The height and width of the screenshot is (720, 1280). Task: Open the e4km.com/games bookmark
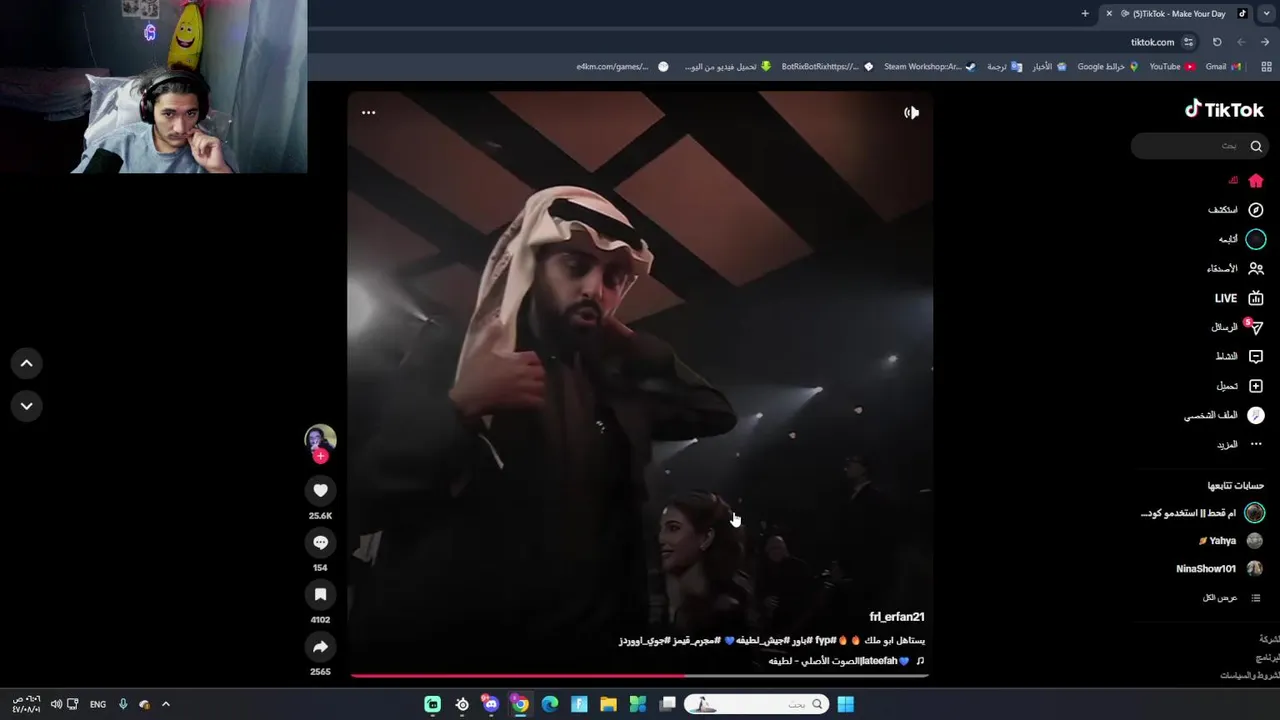point(622,67)
